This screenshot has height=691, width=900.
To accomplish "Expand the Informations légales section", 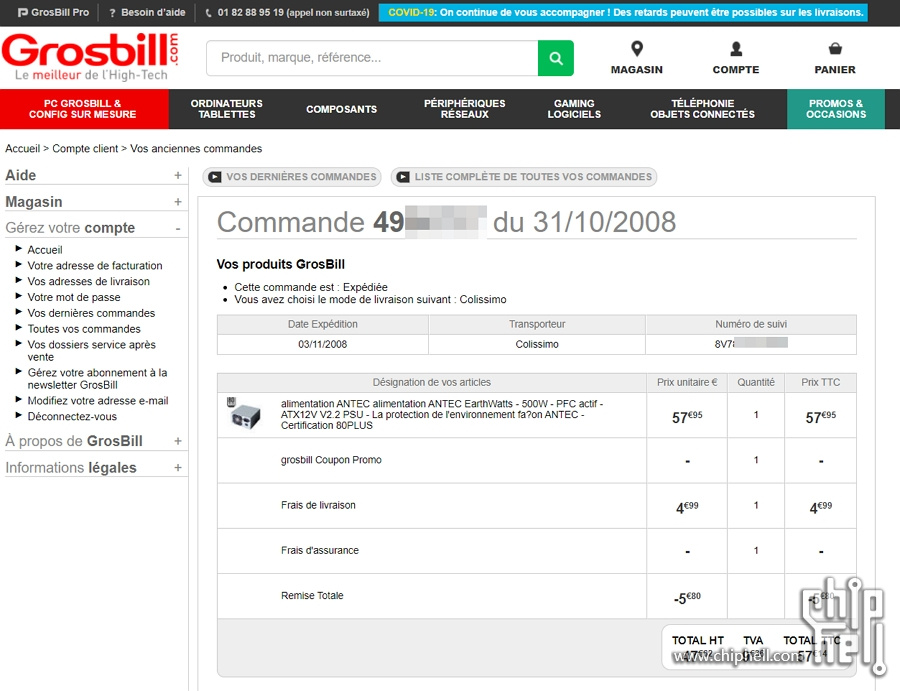I will (178, 468).
